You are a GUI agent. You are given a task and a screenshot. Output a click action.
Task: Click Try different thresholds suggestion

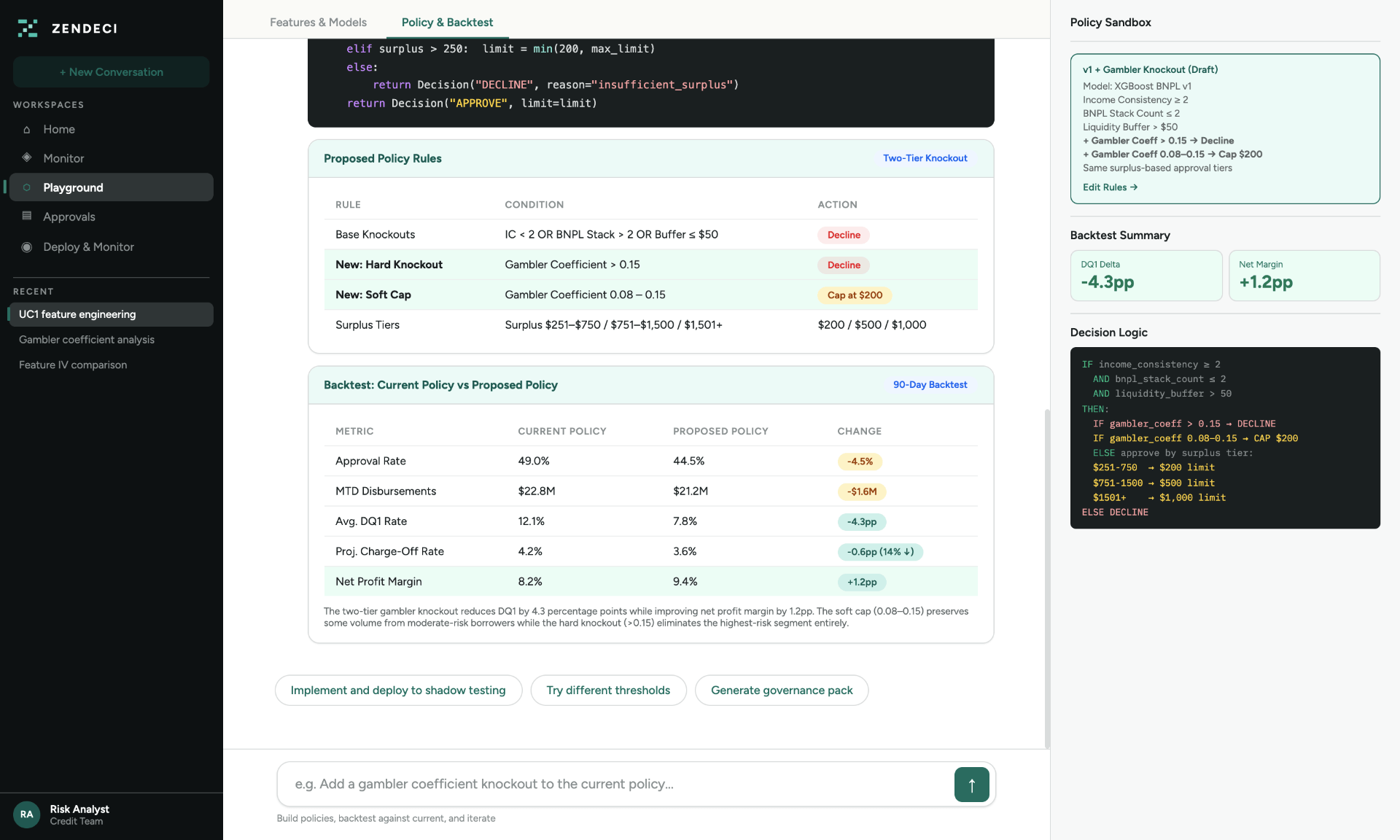(608, 691)
